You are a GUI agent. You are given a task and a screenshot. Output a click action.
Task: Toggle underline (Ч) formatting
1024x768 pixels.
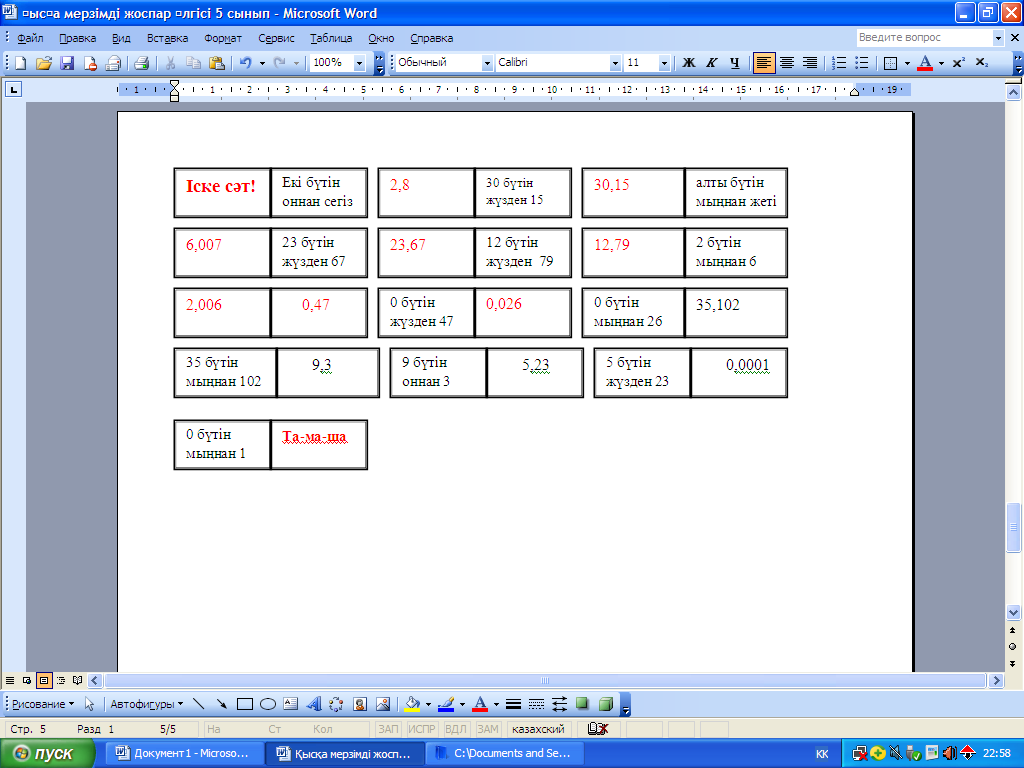(x=735, y=63)
